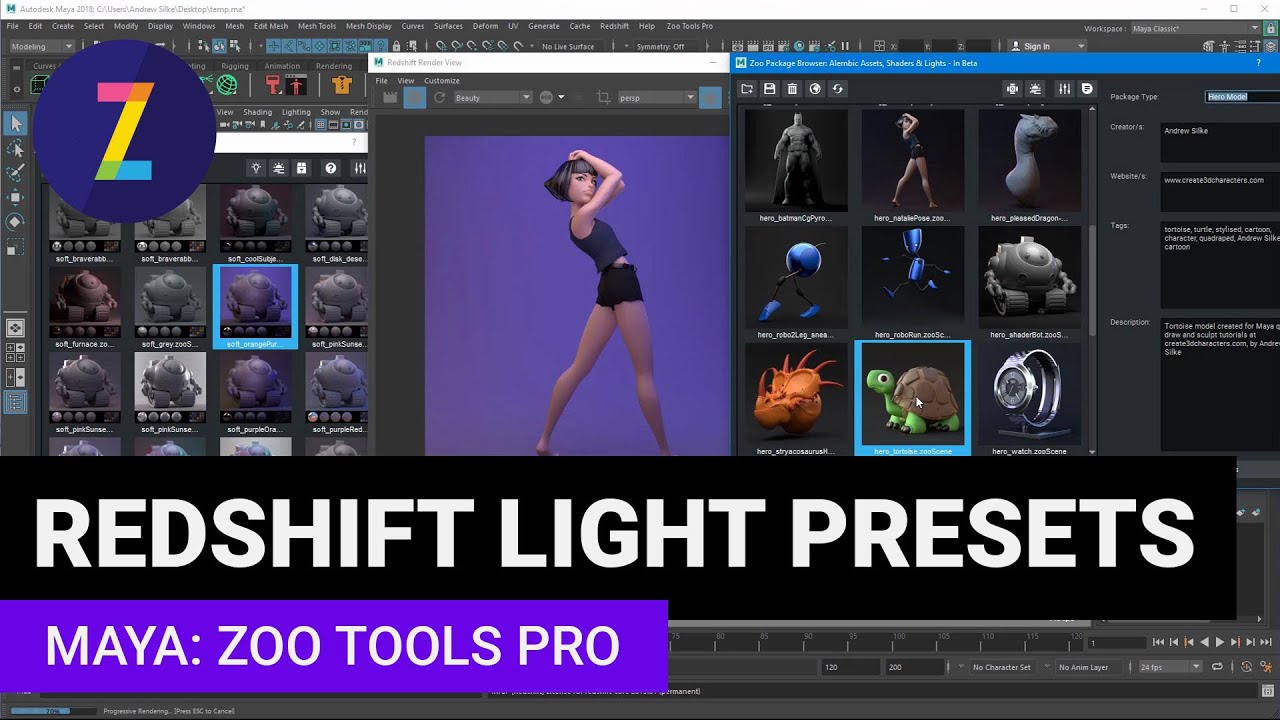Click the note info icon in Zoo browser

coord(1087,89)
